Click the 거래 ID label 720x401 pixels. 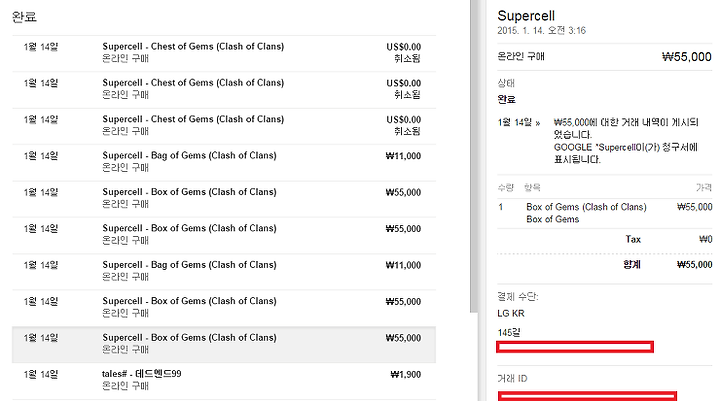tap(512, 379)
